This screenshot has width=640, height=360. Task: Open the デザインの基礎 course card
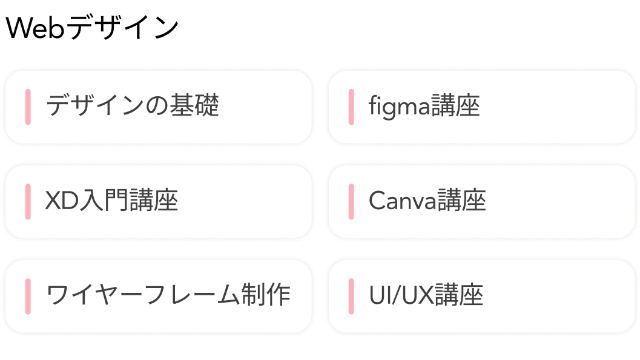[x=158, y=107]
